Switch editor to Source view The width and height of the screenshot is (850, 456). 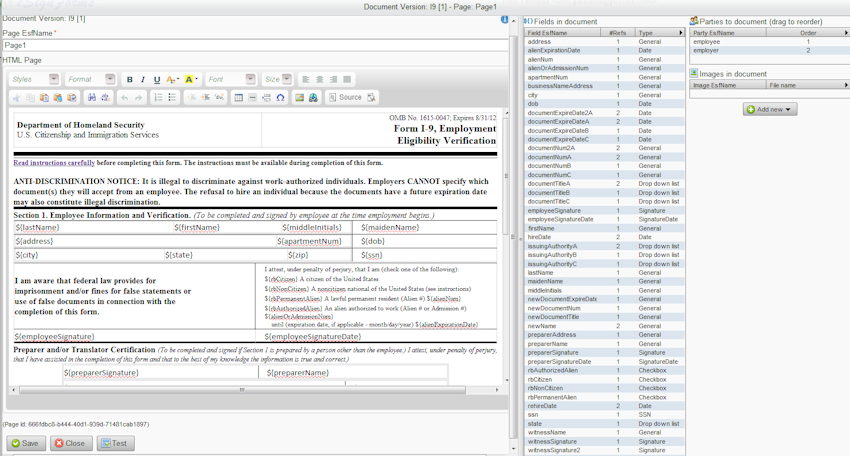[345, 98]
